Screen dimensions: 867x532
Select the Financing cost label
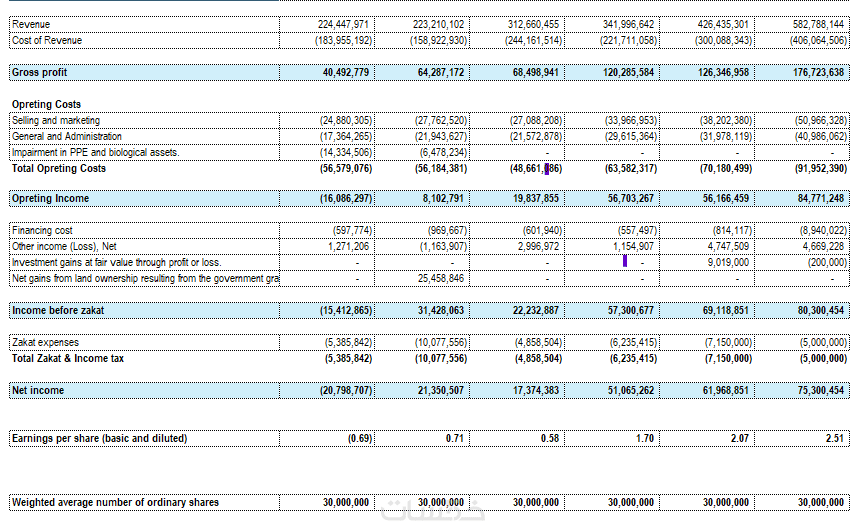42,231
